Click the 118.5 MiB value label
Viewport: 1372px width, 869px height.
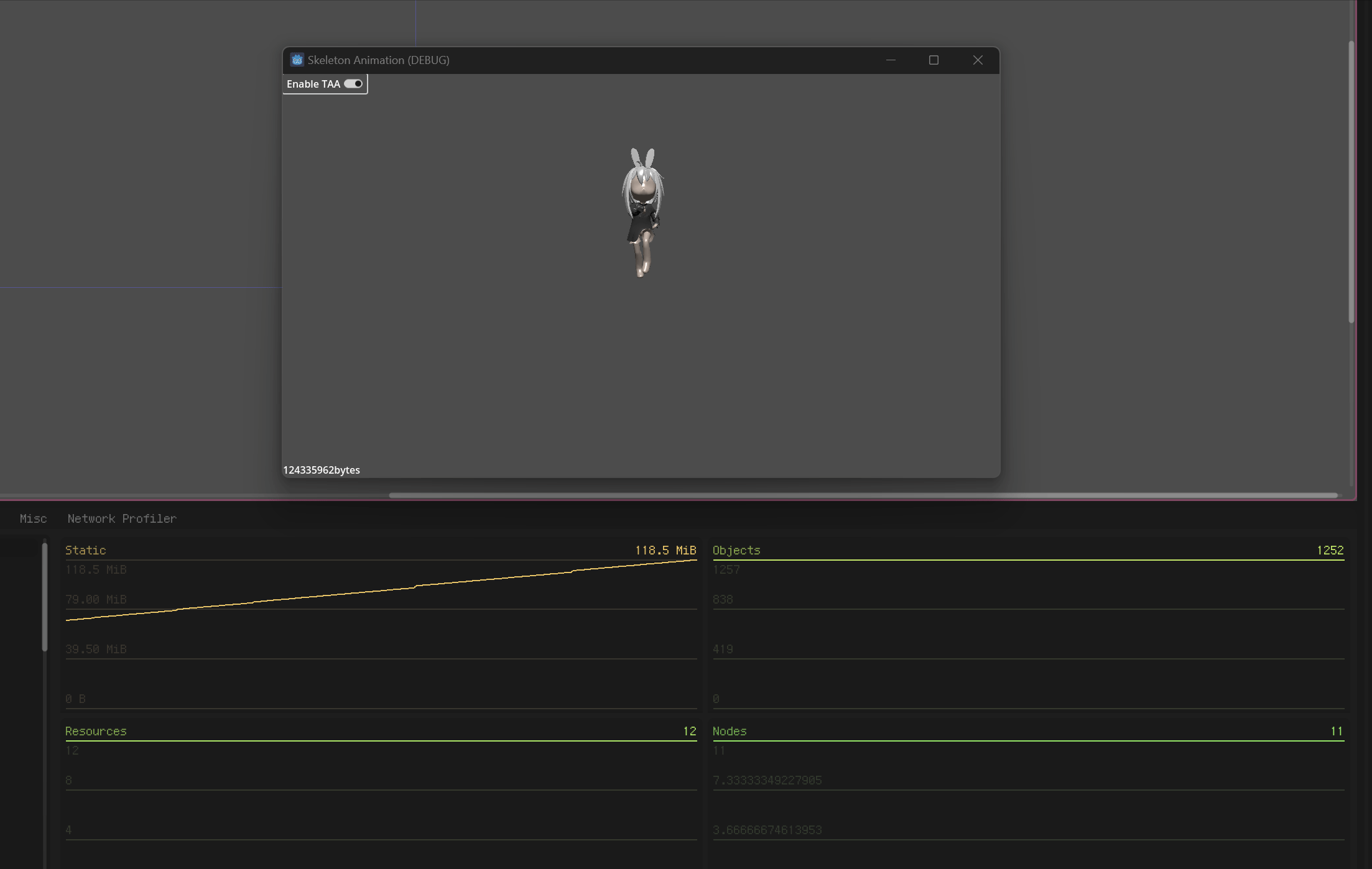(665, 549)
